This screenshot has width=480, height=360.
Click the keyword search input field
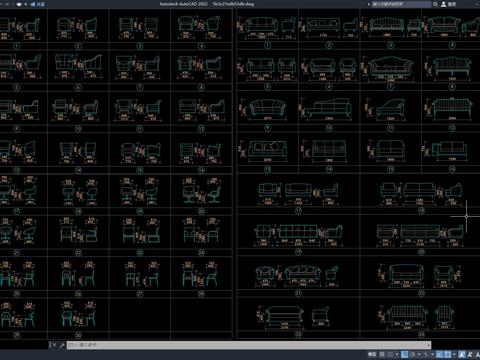tap(401, 4)
